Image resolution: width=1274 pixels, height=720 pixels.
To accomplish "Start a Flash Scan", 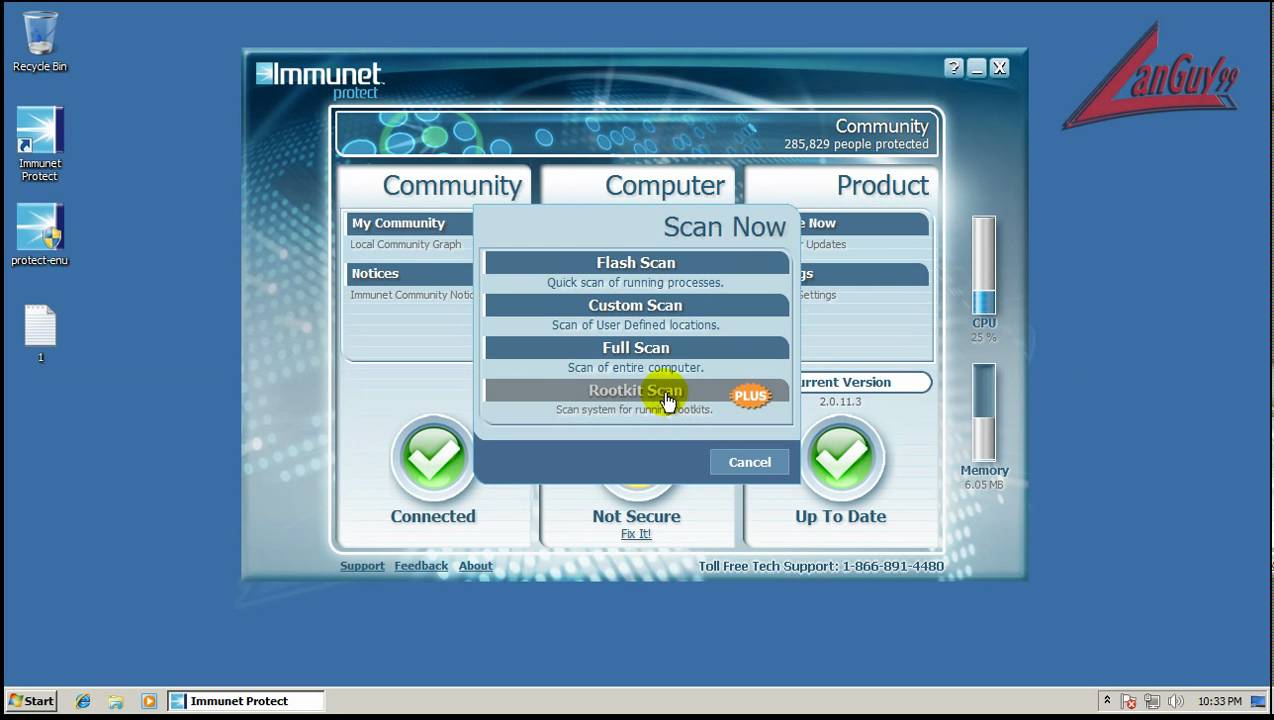I will pyautogui.click(x=636, y=263).
